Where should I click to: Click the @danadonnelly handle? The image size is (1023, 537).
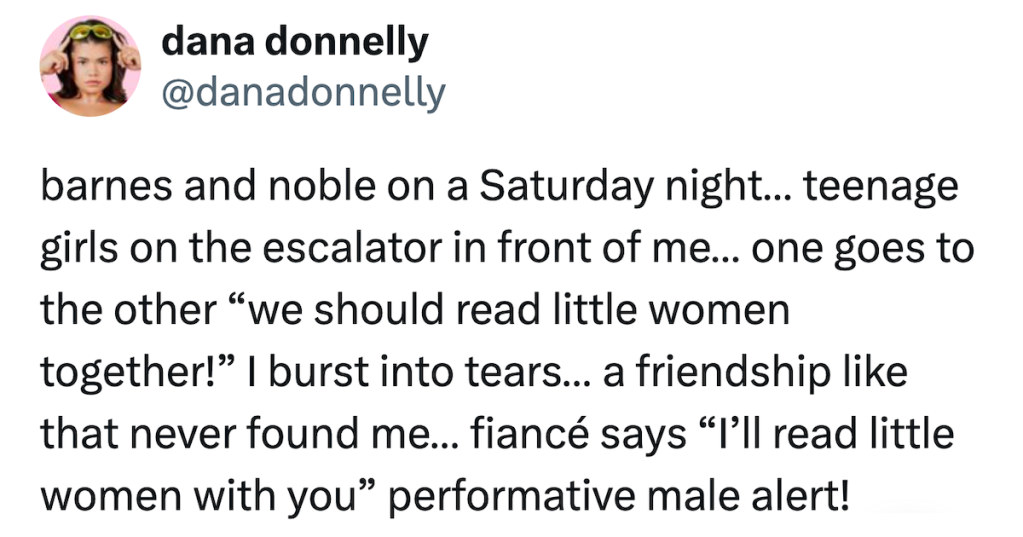[x=303, y=92]
